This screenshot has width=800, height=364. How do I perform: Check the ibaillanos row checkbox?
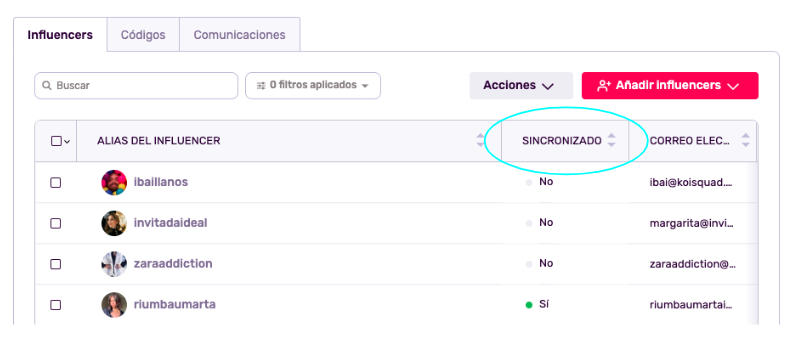click(56, 183)
